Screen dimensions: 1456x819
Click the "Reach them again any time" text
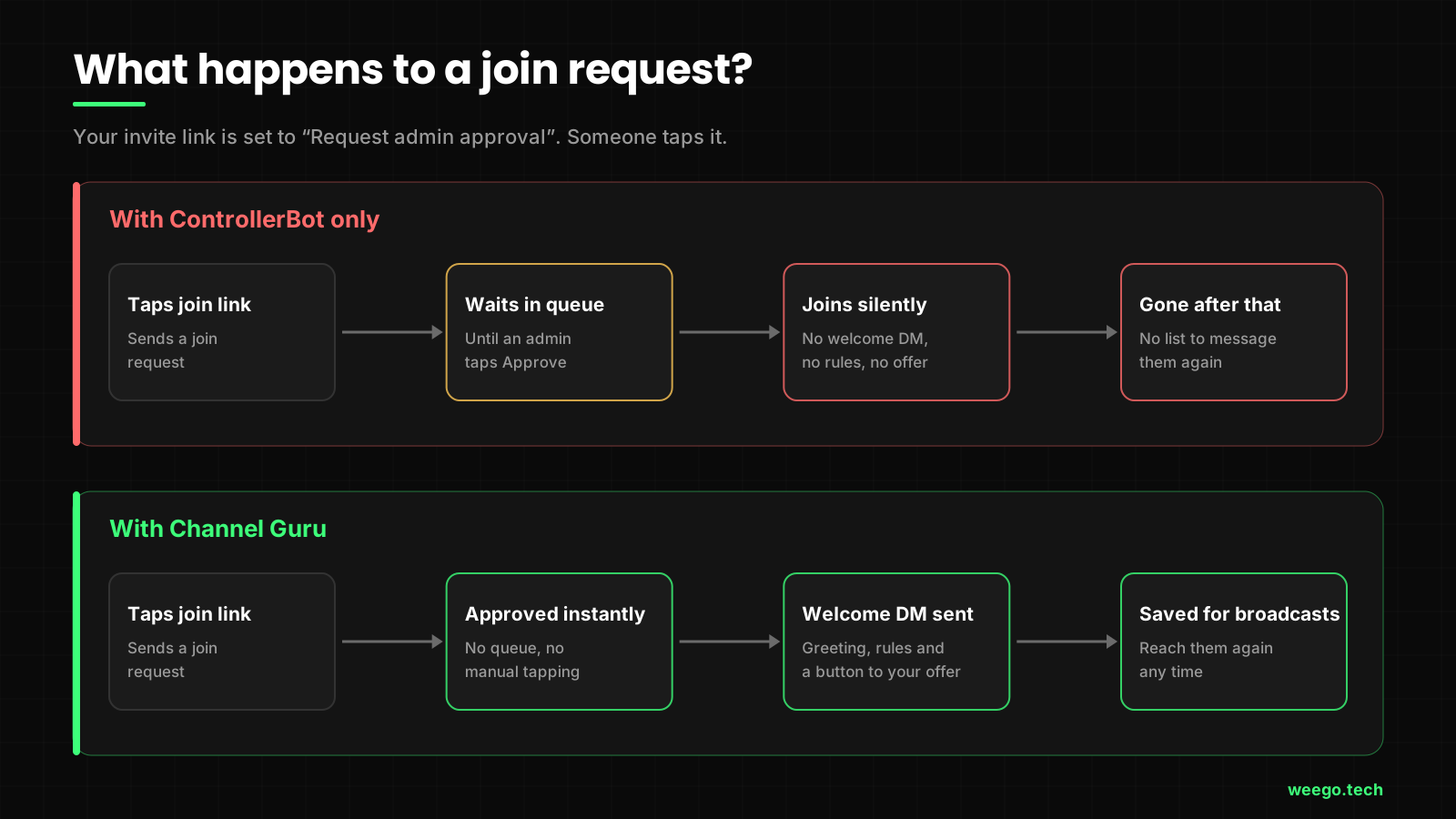pyautogui.click(x=1207, y=660)
